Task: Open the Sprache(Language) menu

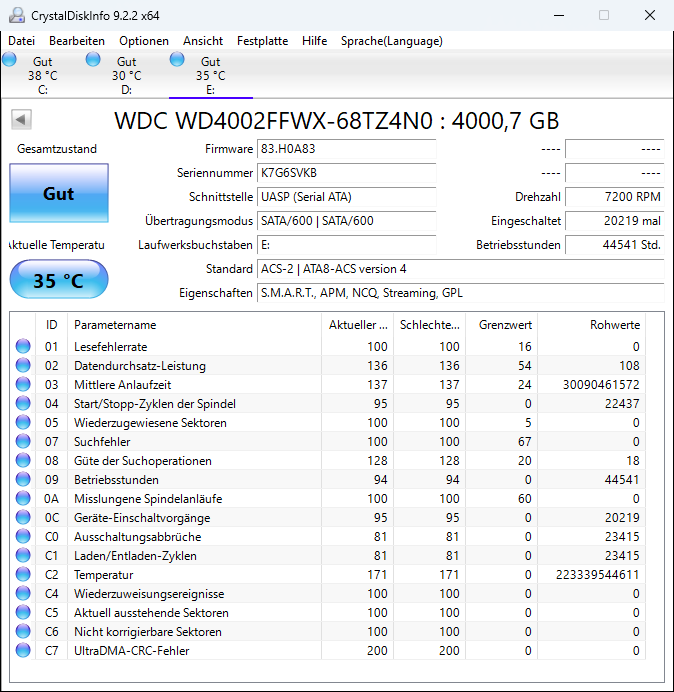Action: coord(392,41)
